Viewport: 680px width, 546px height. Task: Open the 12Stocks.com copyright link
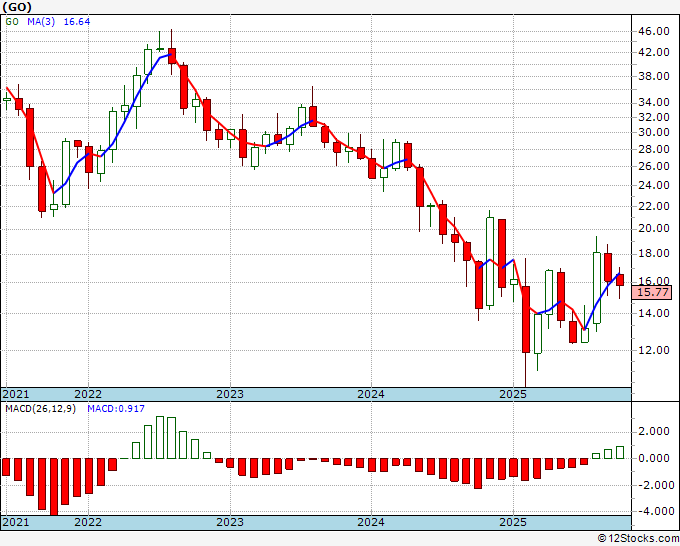pyautogui.click(x=638, y=539)
